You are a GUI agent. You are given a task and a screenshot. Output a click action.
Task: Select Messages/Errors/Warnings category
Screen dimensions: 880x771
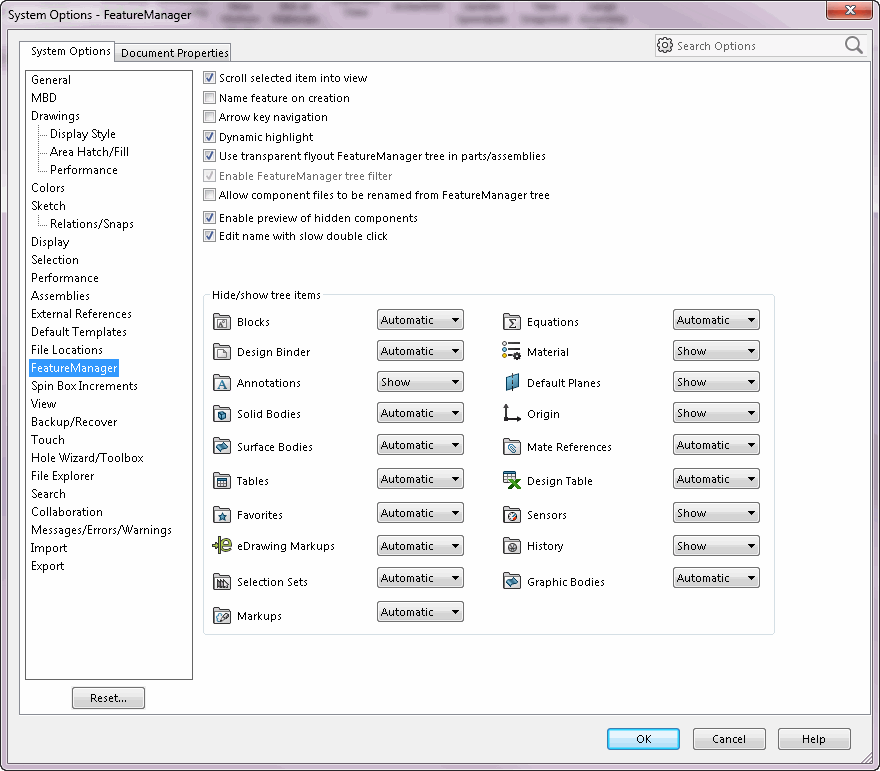tap(101, 530)
